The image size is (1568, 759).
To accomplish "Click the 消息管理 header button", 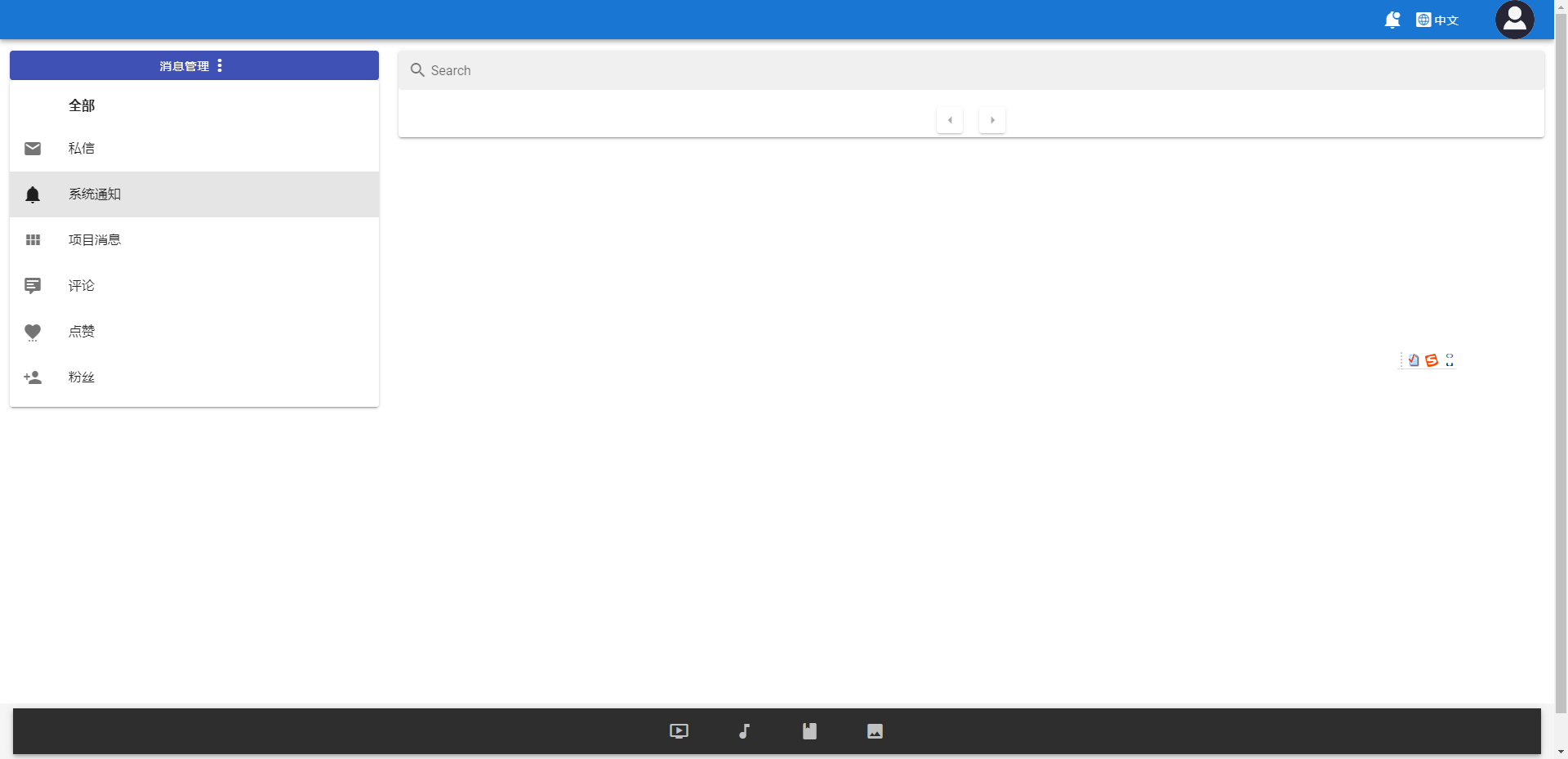I will (194, 65).
